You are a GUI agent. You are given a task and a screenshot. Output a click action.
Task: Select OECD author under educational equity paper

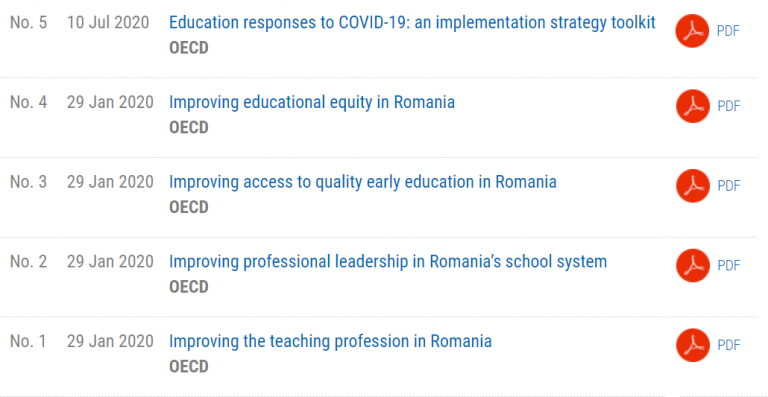tap(189, 128)
